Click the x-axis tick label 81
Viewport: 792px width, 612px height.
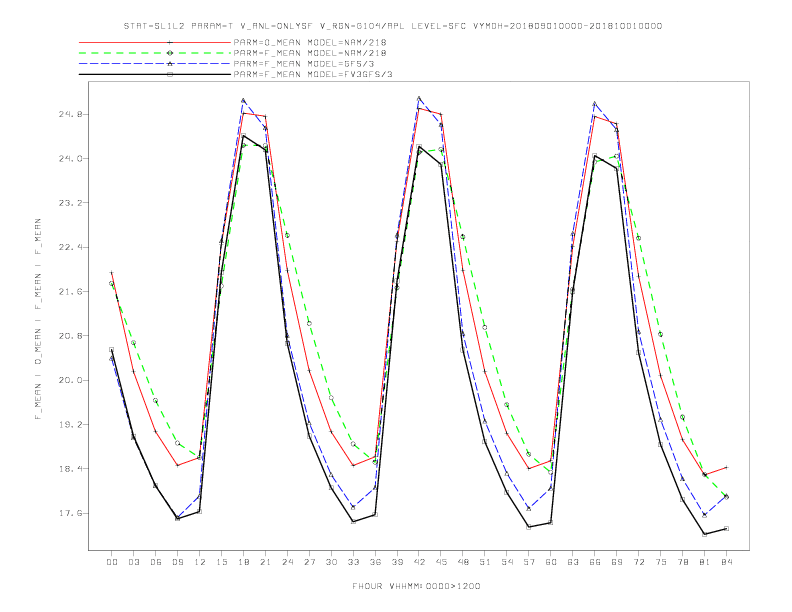[705, 562]
